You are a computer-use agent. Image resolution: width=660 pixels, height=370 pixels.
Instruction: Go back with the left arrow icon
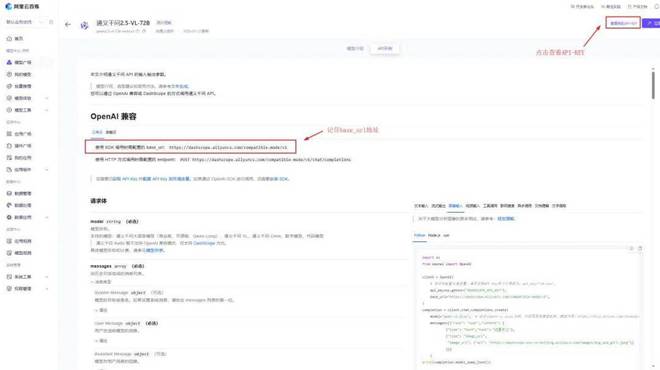pos(68,25)
